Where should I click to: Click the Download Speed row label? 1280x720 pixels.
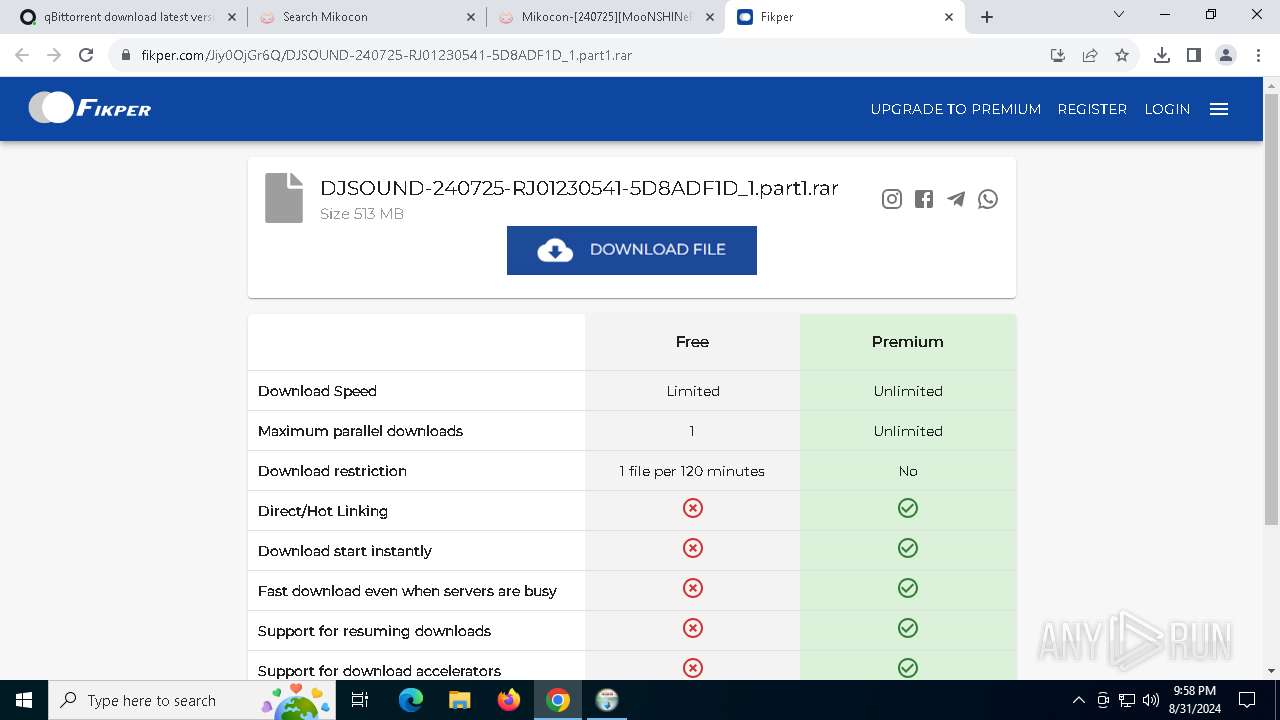click(317, 391)
